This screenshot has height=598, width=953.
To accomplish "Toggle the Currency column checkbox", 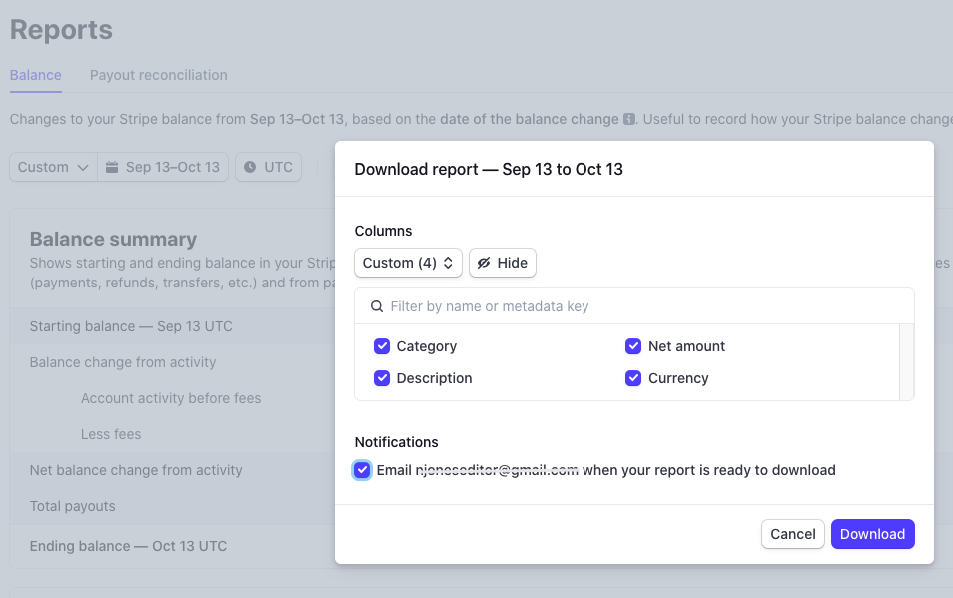I will pyautogui.click(x=633, y=378).
